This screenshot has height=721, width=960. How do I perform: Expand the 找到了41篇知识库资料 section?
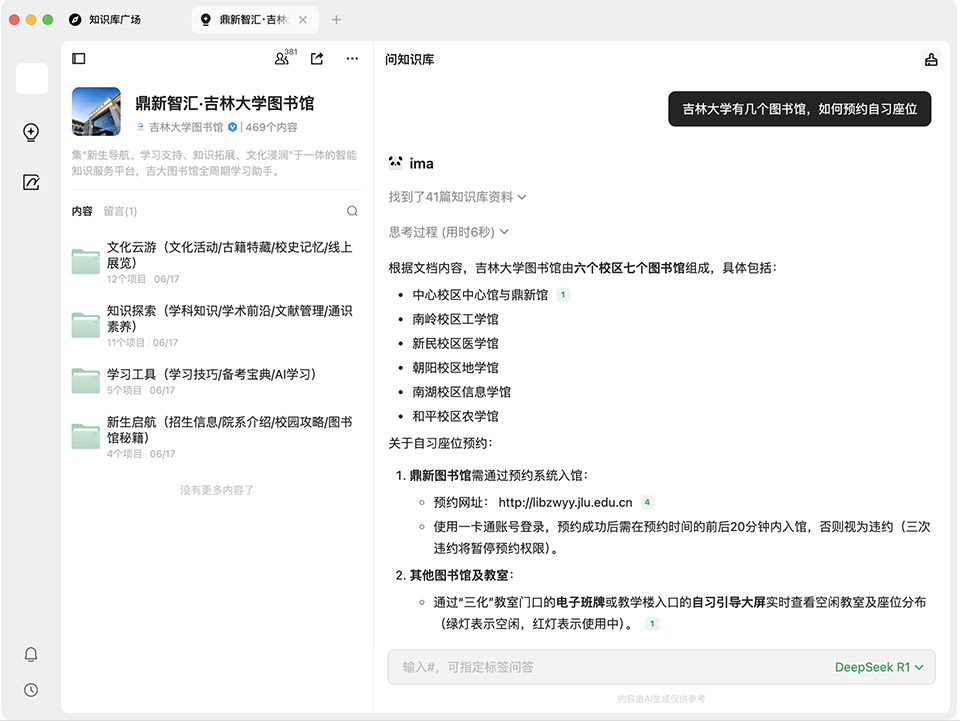(x=457, y=197)
